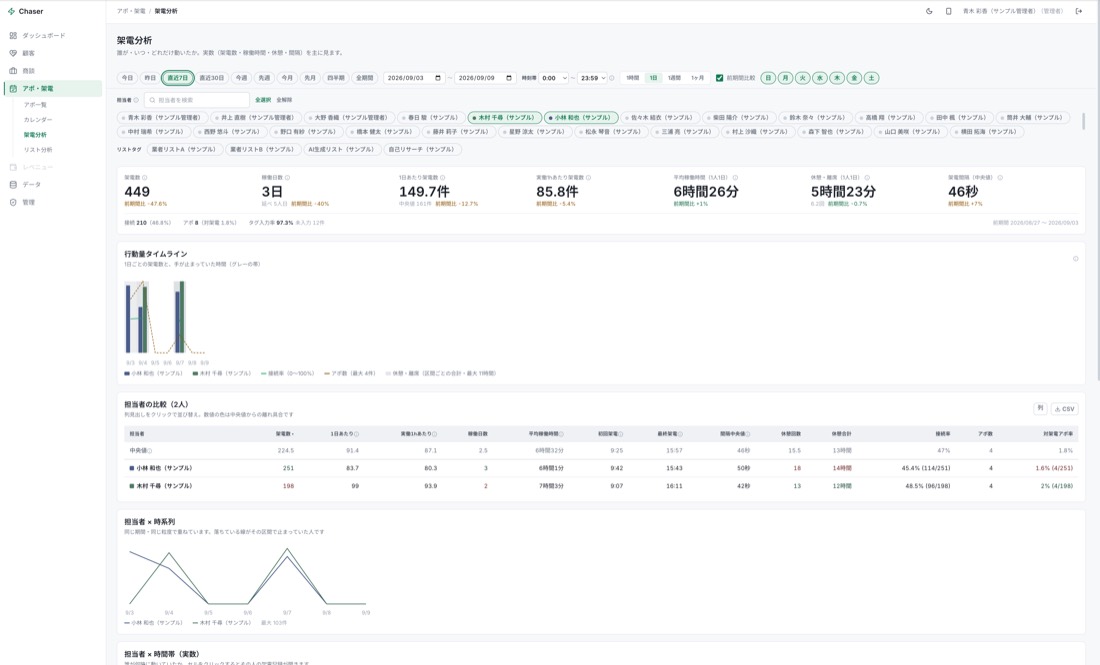Screen dimensions: 1100x665
Task: Toggle Tuesday 火 weekday filter
Action: [x=803, y=78]
